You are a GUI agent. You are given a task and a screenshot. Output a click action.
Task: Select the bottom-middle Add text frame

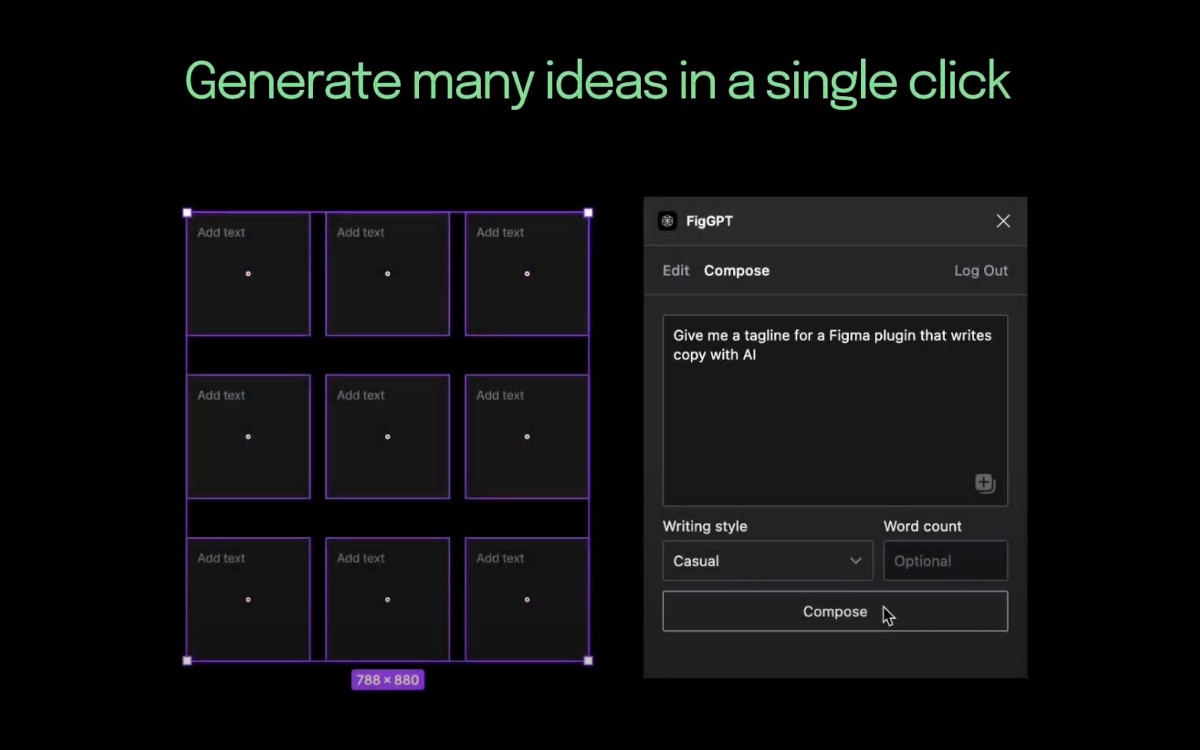[x=387, y=620]
